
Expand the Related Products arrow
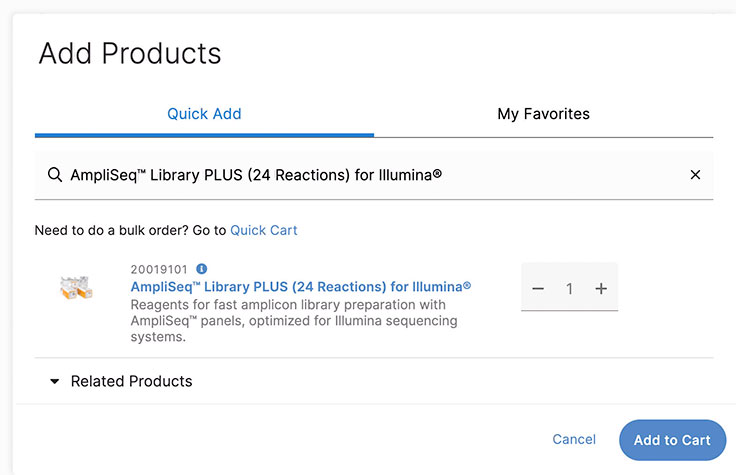pos(55,381)
